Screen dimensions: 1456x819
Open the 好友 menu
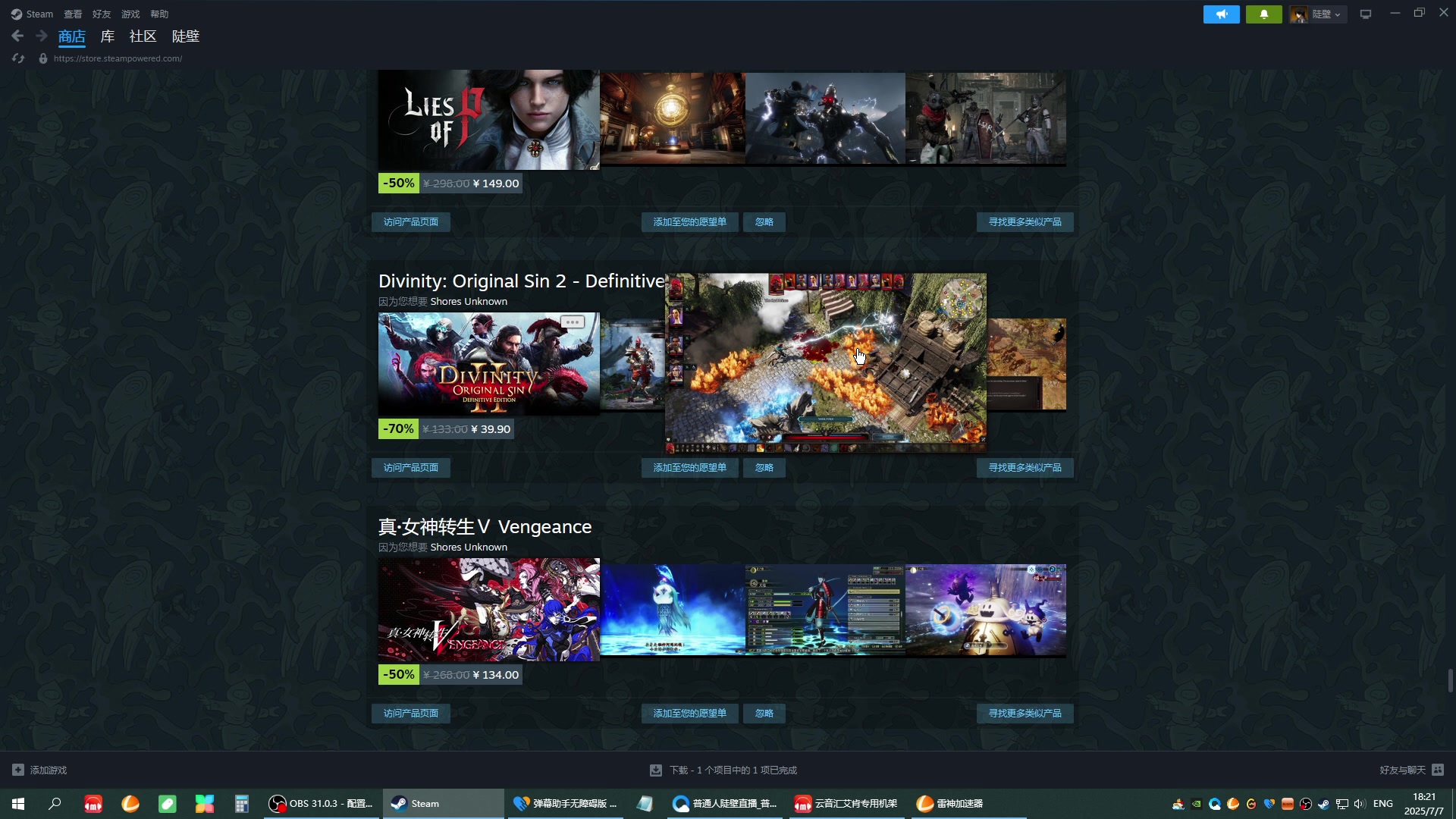(102, 14)
